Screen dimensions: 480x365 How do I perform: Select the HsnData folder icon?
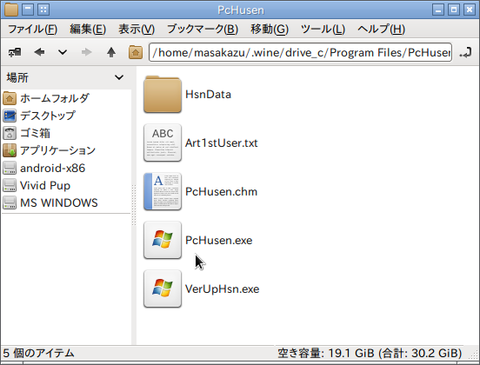click(x=163, y=94)
